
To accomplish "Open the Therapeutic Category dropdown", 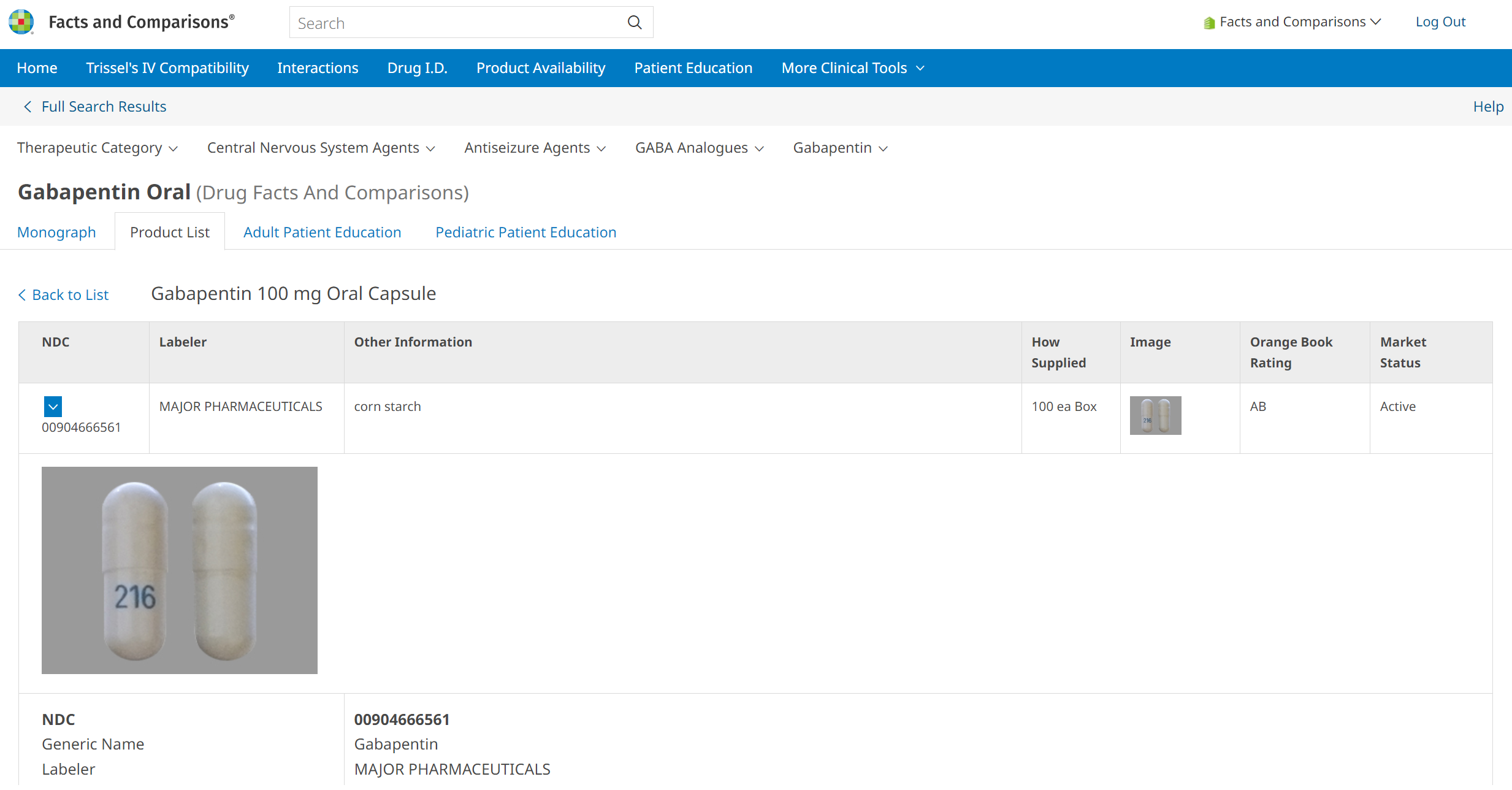I will click(97, 148).
